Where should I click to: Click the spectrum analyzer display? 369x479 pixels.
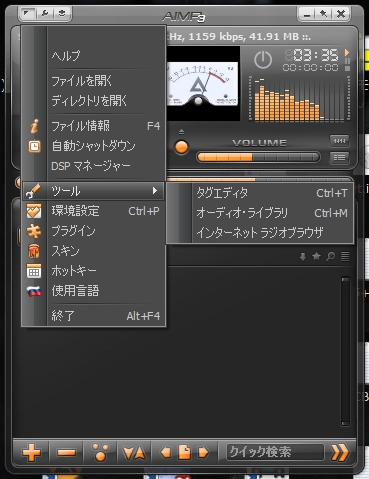tap(299, 98)
